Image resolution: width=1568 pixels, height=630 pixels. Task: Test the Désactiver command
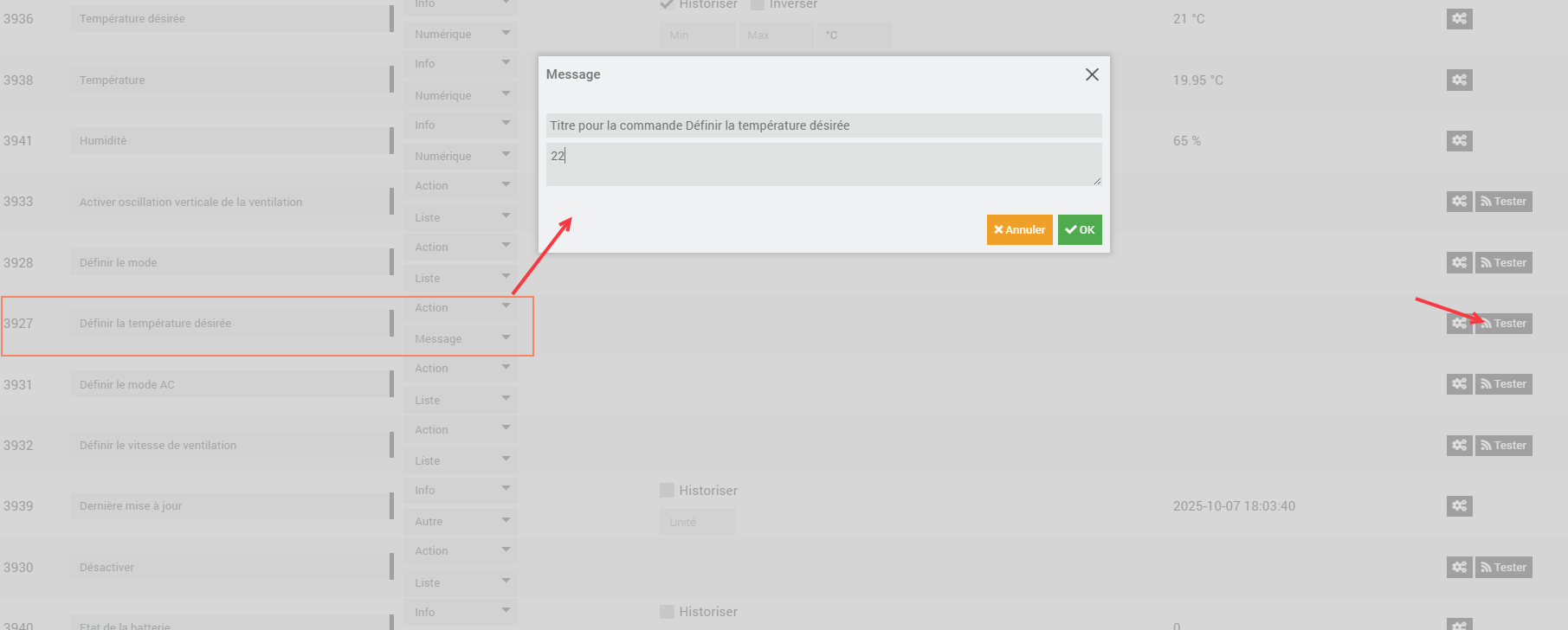pos(1504,568)
